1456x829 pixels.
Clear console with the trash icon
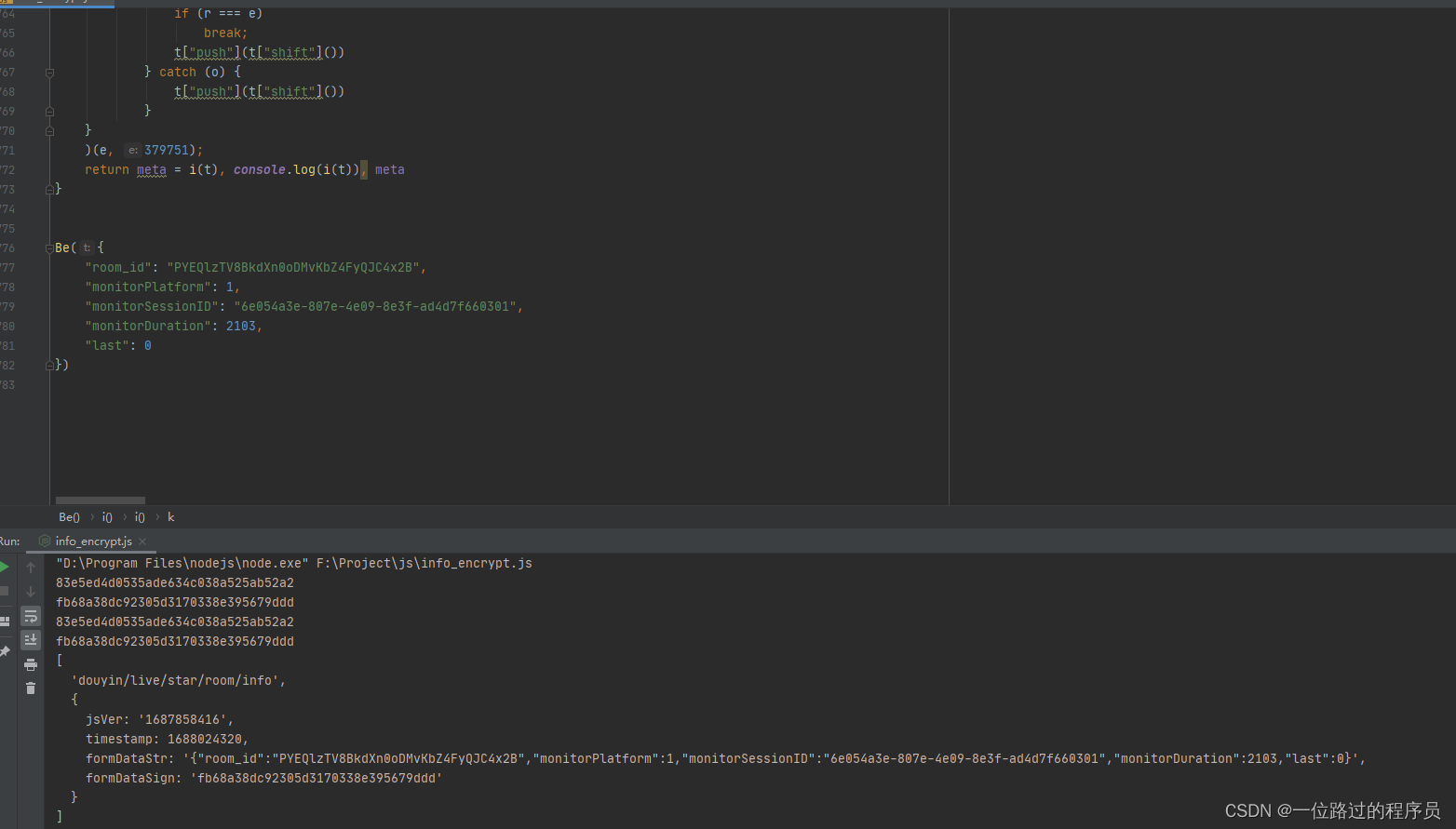coord(31,689)
